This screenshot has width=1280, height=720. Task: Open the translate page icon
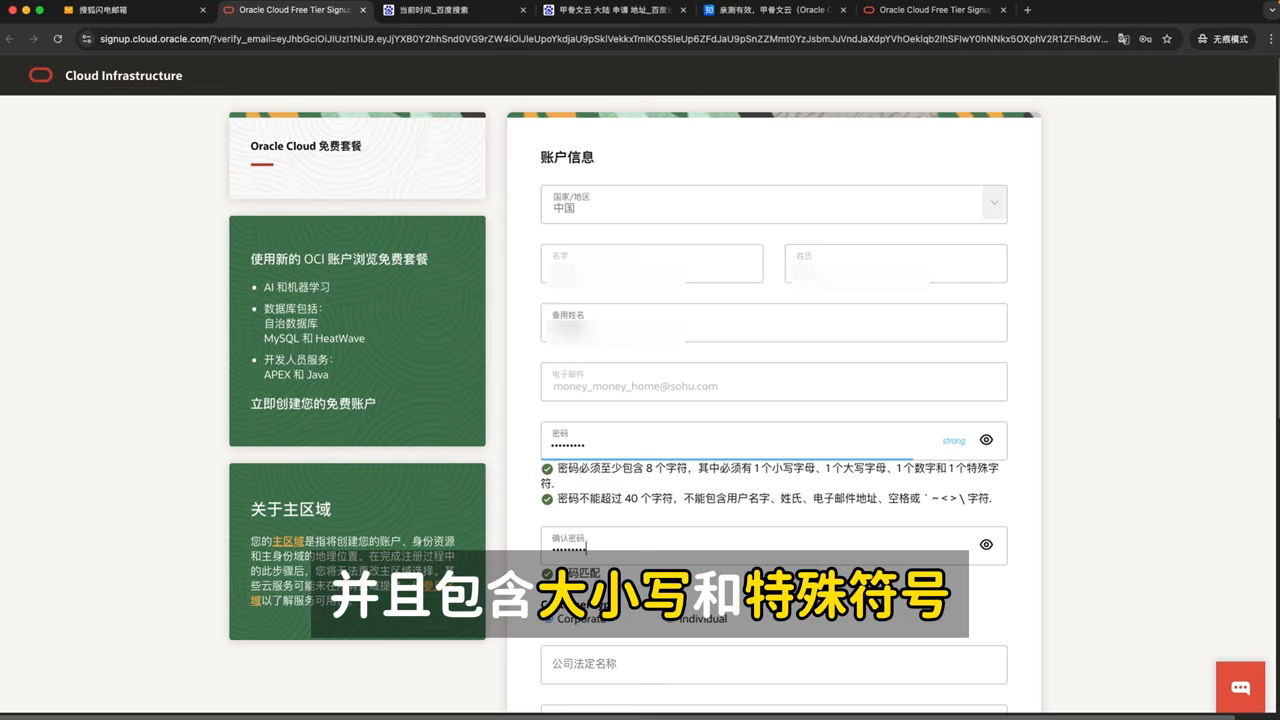point(1124,39)
